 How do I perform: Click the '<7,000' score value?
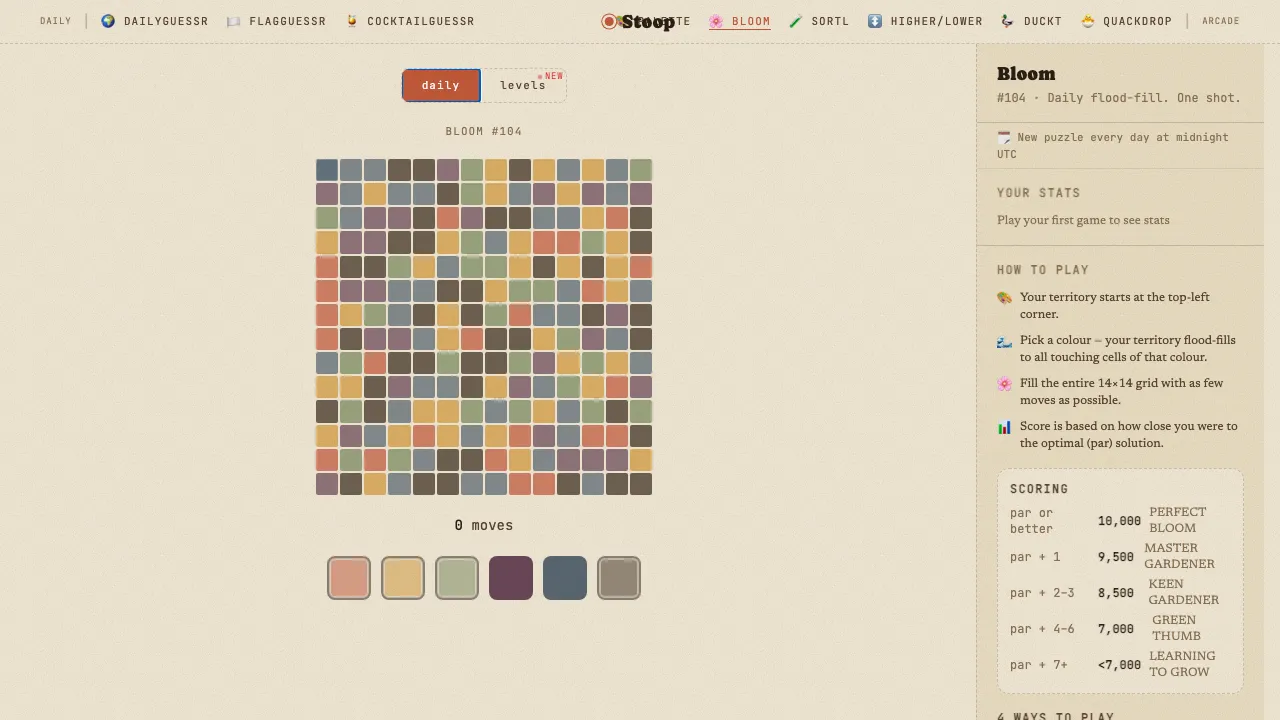[1116, 665]
